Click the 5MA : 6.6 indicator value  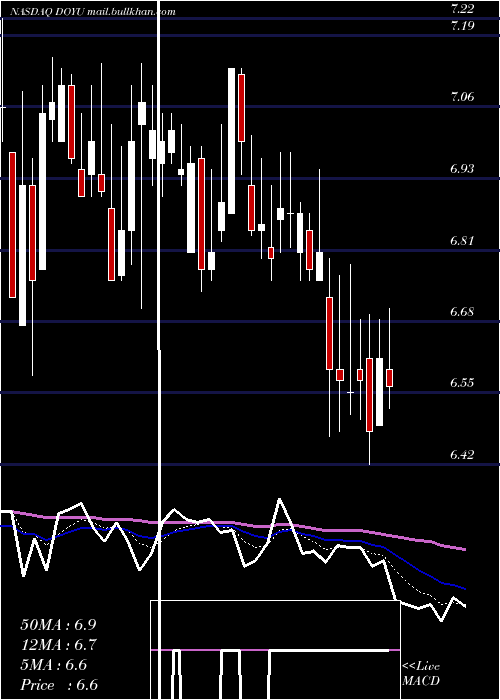[54, 665]
